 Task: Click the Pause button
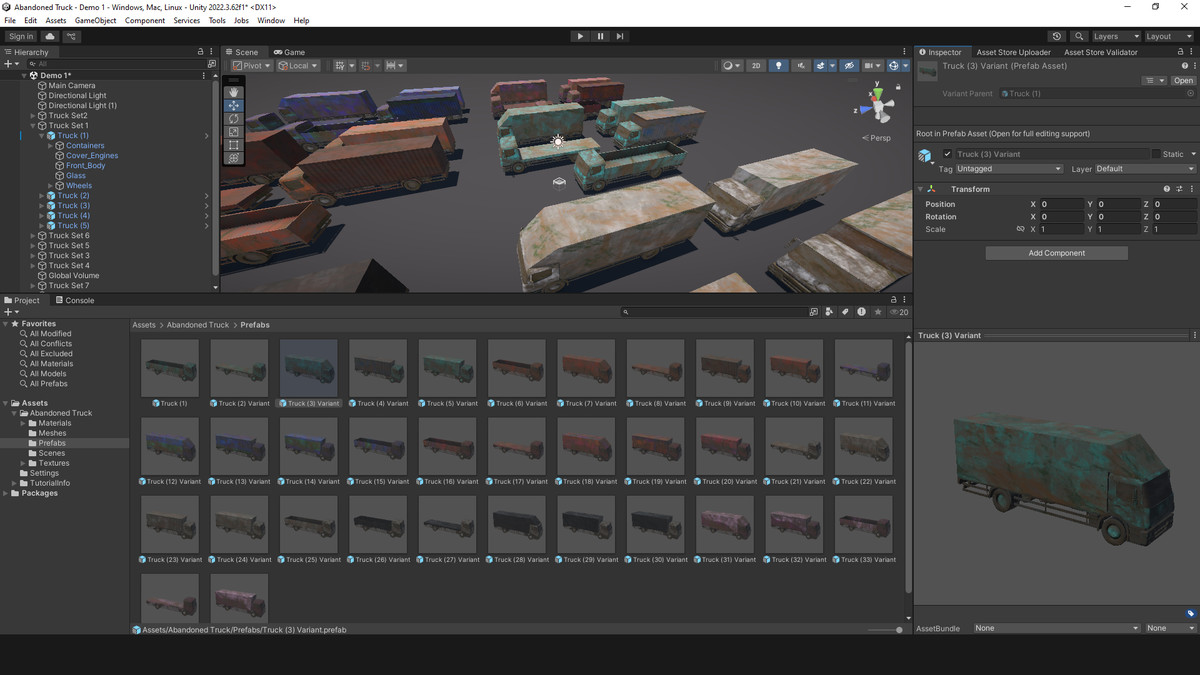click(600, 36)
